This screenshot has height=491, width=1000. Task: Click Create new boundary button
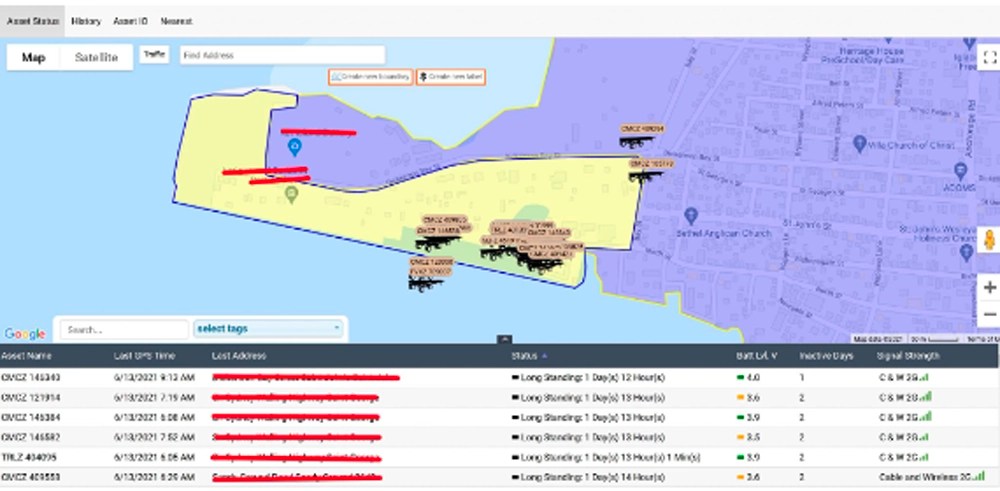pyautogui.click(x=370, y=77)
